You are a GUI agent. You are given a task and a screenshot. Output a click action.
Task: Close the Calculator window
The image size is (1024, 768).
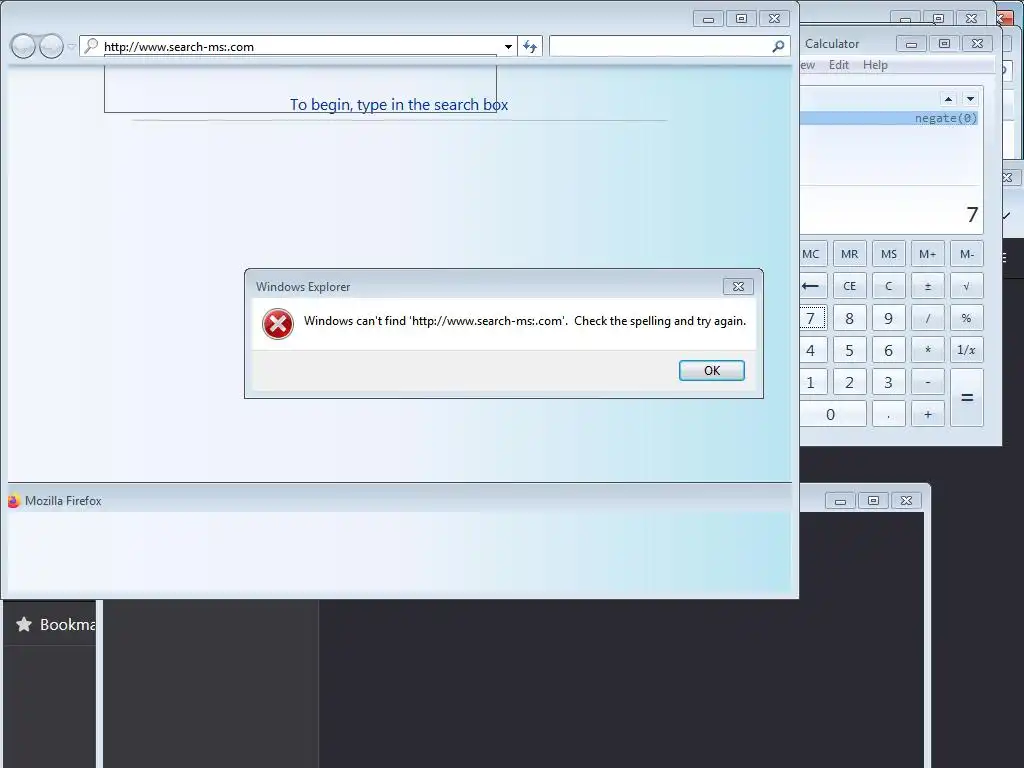[x=977, y=44]
